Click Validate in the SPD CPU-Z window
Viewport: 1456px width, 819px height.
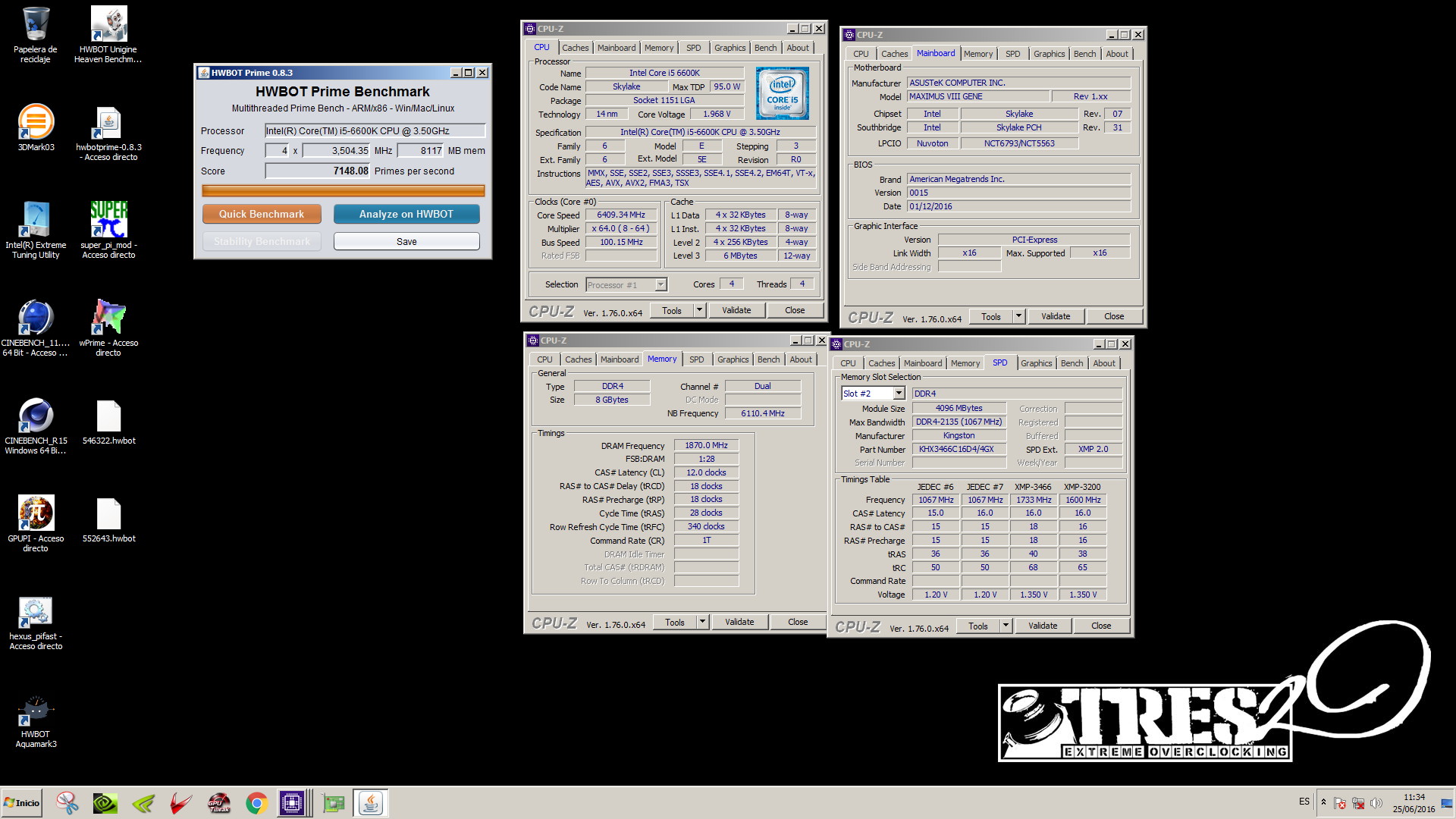1043,626
